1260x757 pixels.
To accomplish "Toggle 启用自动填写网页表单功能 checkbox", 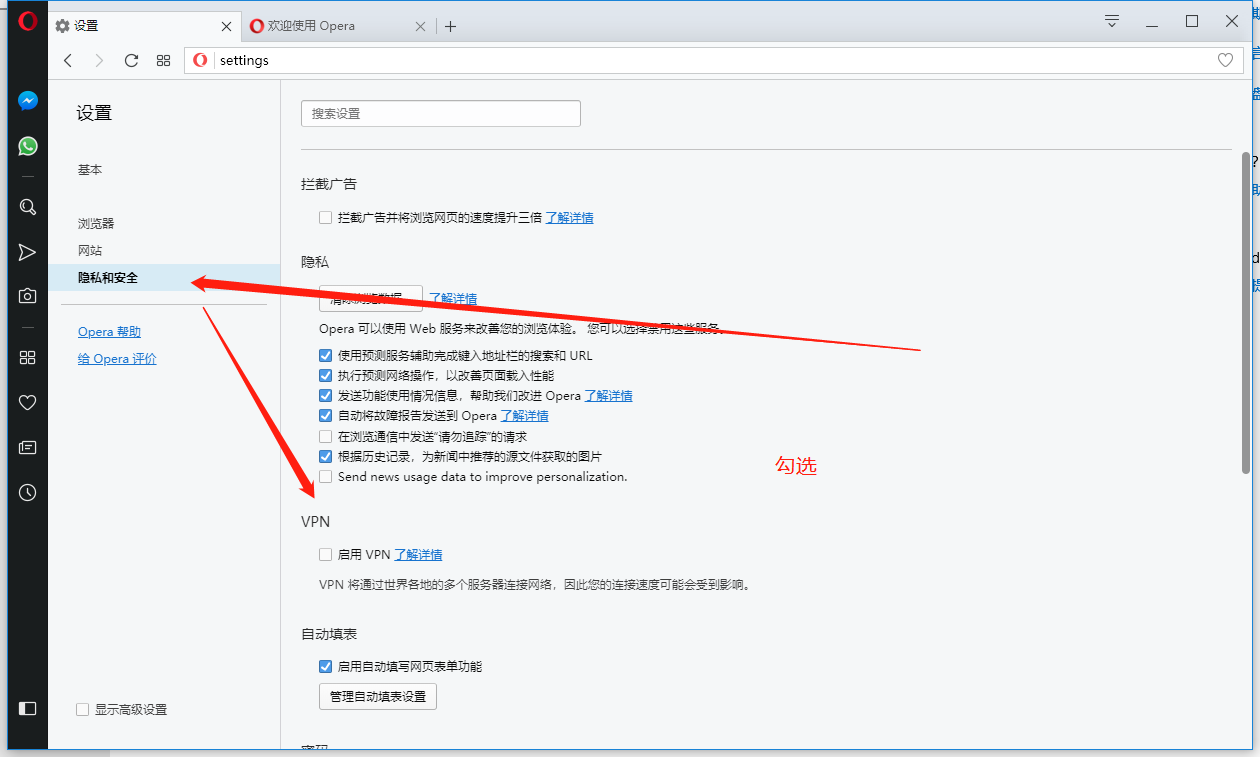I will point(325,666).
